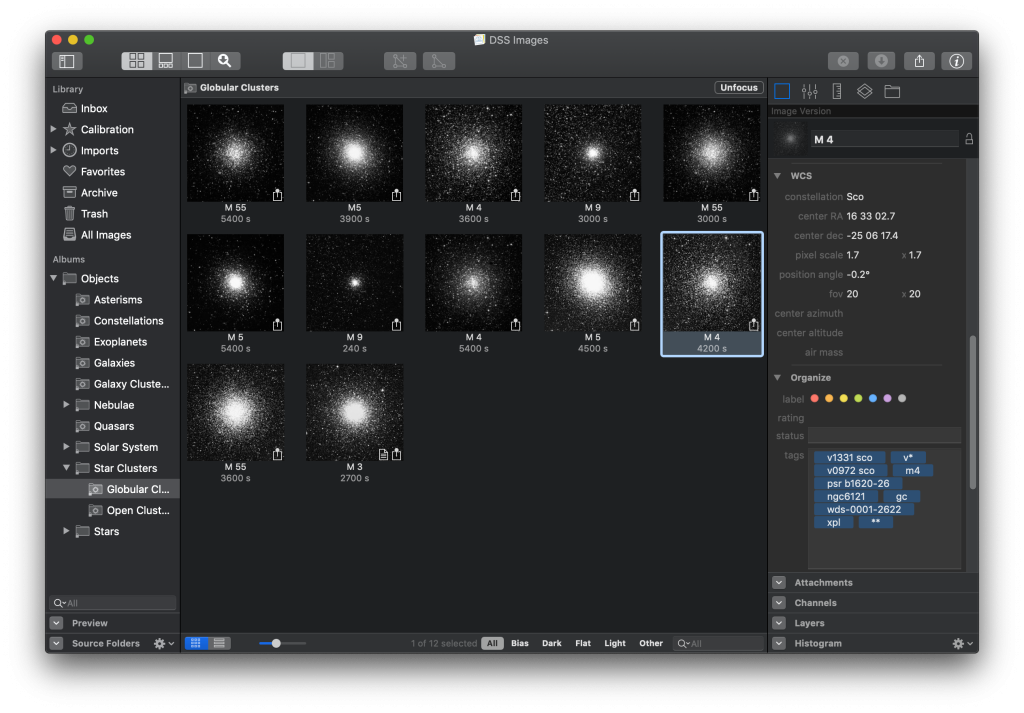The image size is (1024, 713).
Task: Pick the red label color swatch
Action: 815,397
